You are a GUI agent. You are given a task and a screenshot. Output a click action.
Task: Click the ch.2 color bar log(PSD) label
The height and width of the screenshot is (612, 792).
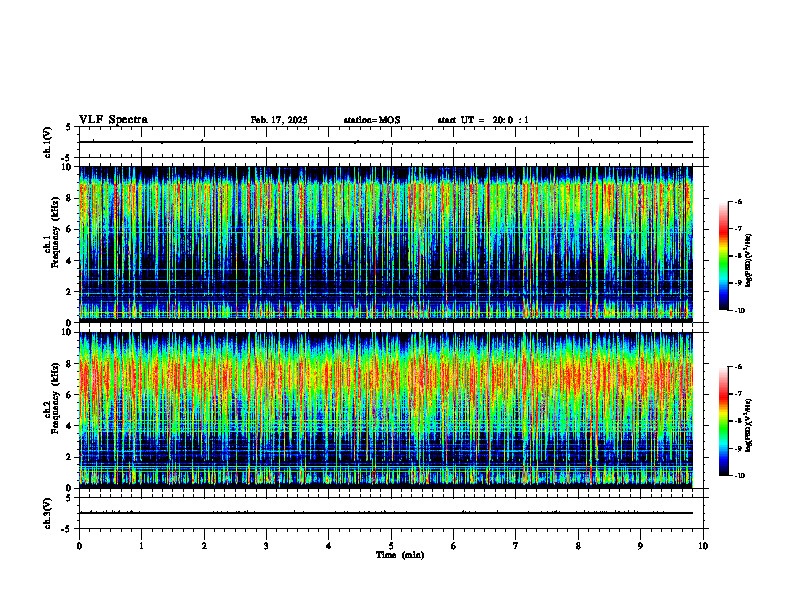click(750, 426)
